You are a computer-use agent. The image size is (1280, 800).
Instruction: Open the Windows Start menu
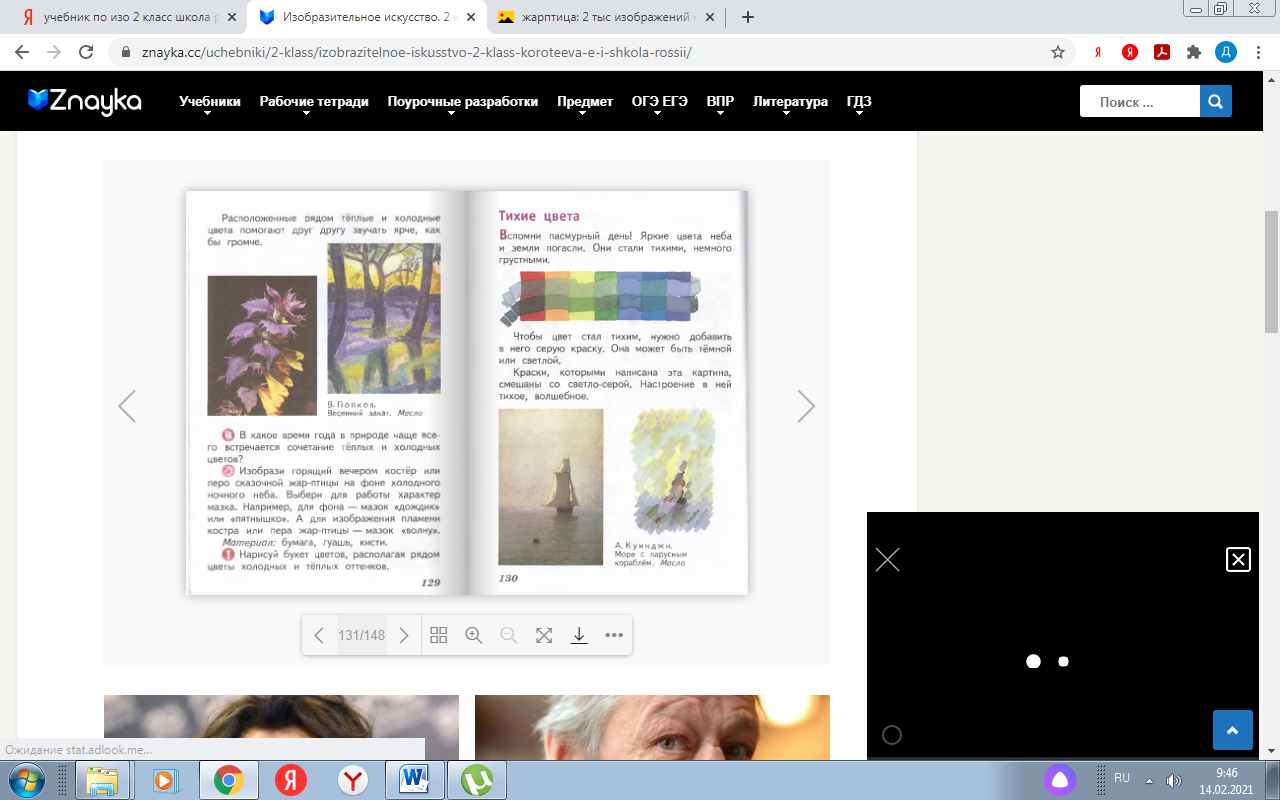[x=24, y=780]
